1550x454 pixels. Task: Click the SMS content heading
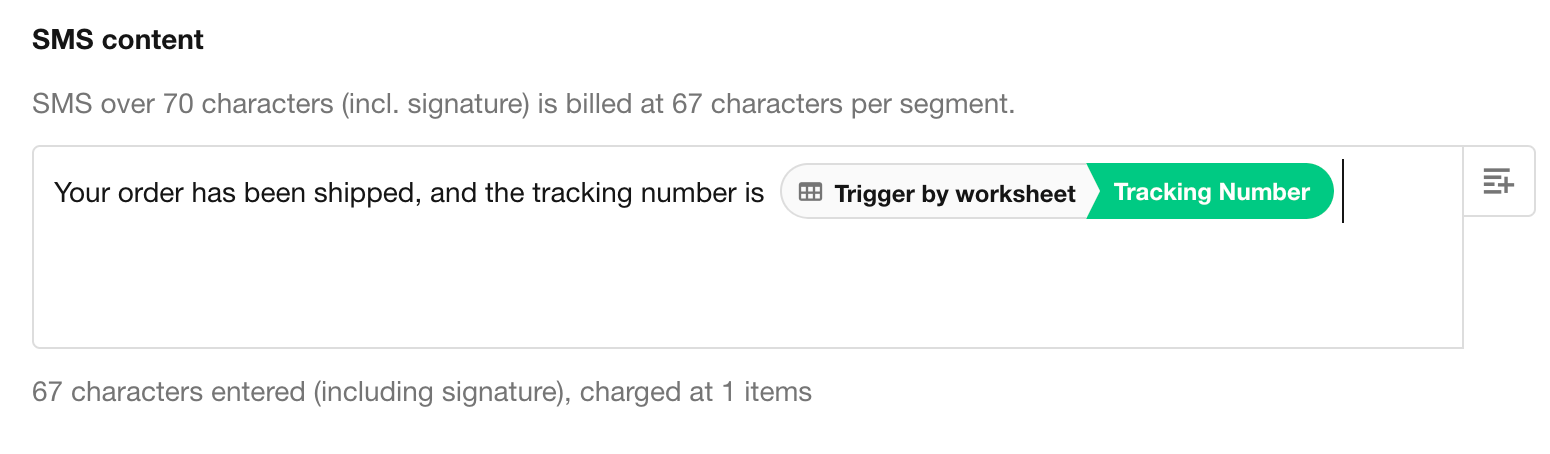coord(118,40)
